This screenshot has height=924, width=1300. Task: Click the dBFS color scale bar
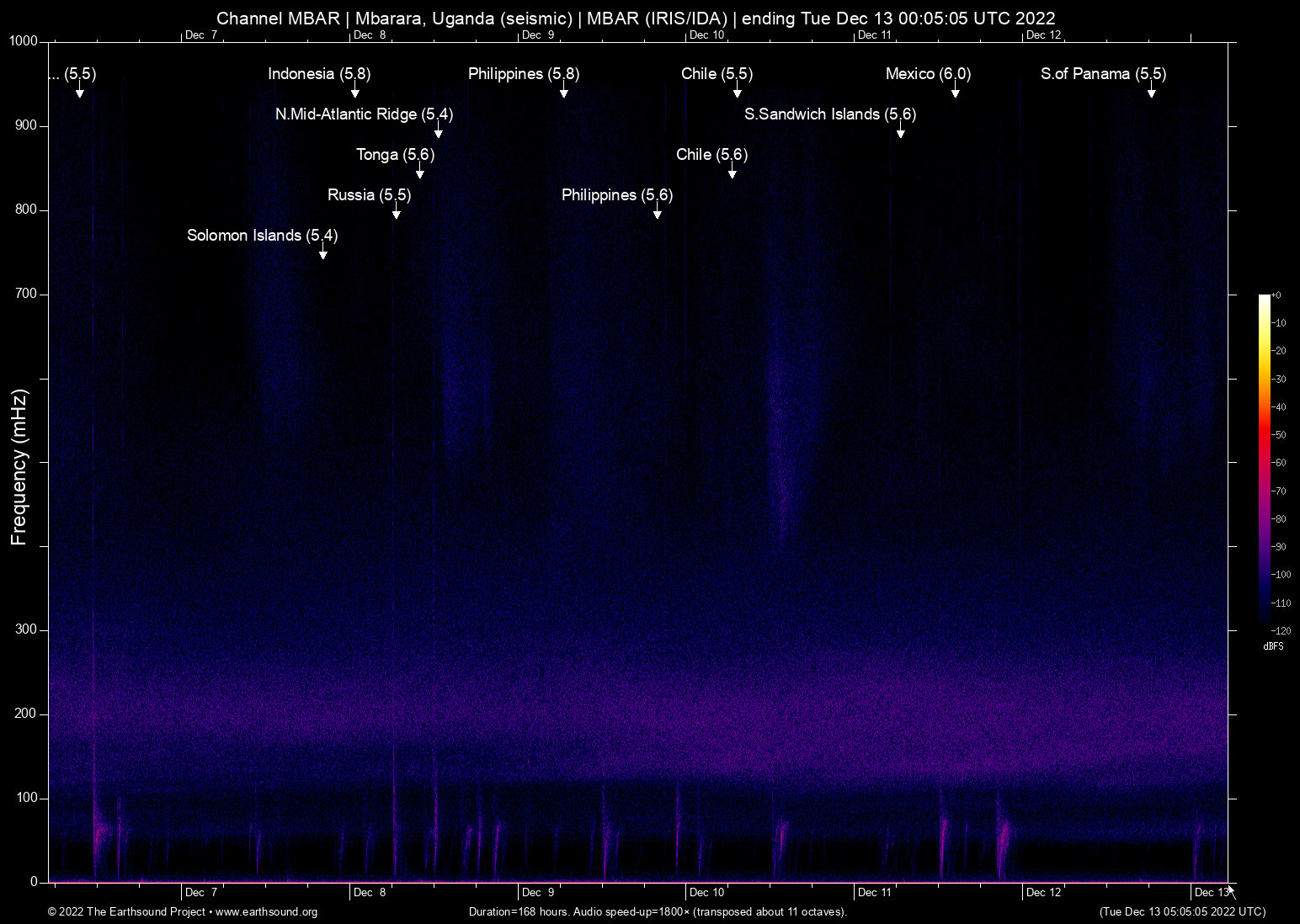[x=1265, y=463]
